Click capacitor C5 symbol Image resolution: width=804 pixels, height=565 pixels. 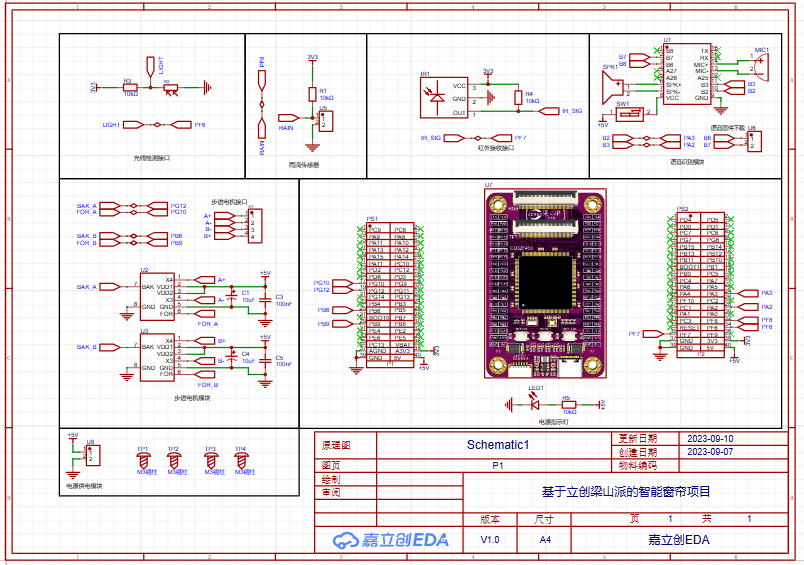coord(265,361)
